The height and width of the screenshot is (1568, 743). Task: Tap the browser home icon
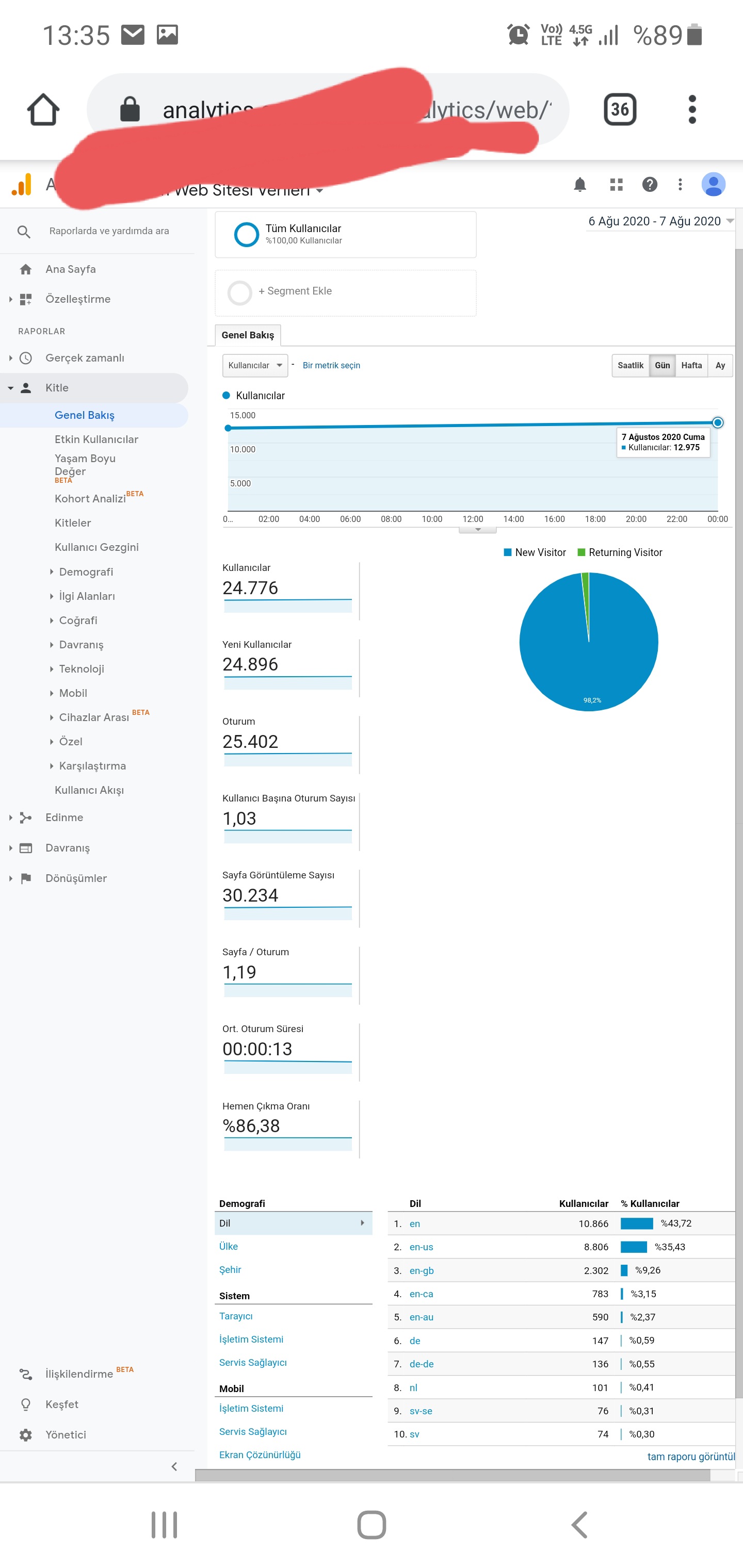click(43, 109)
